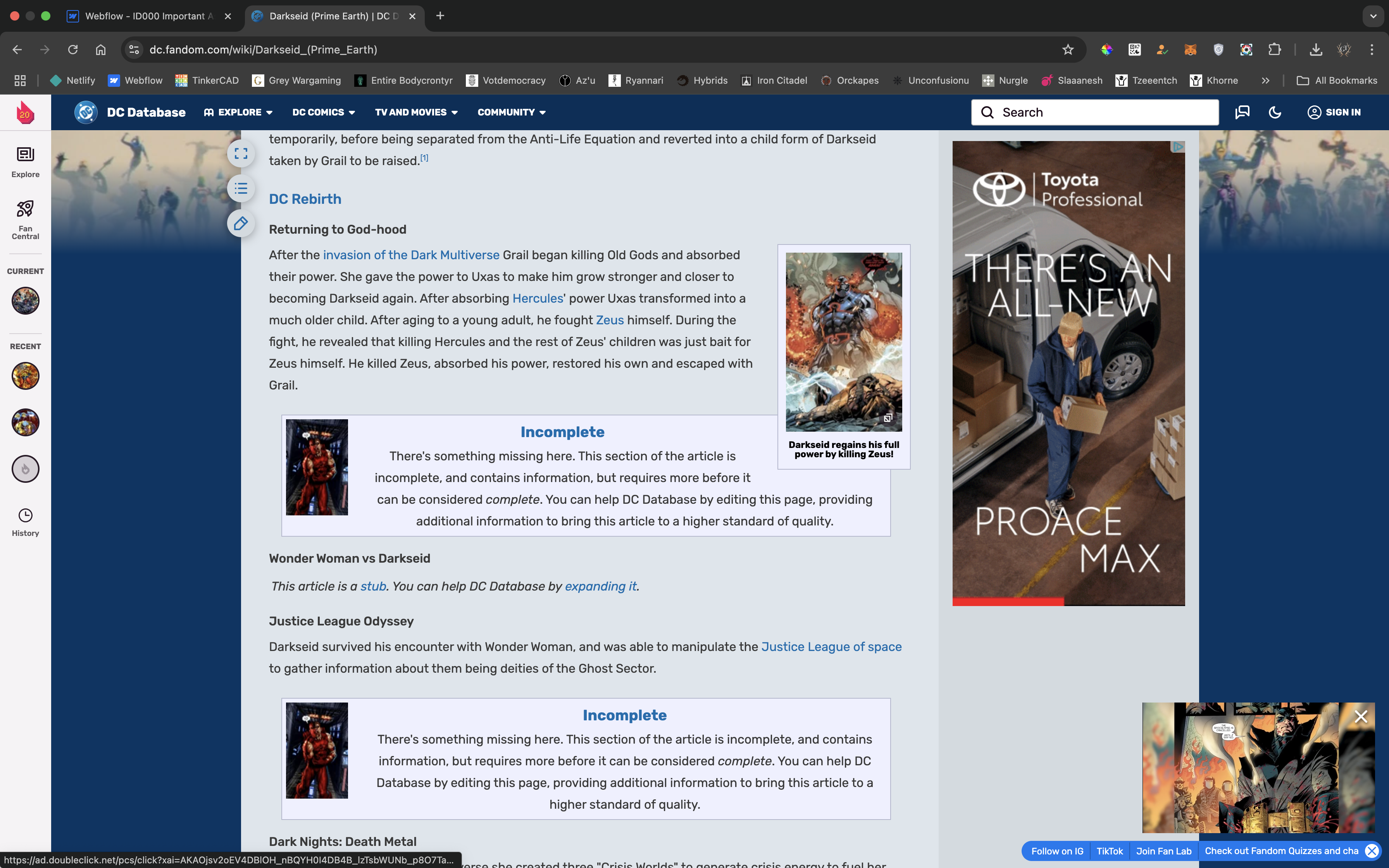Click the SIGN IN button
This screenshot has width=1389, height=868.
(x=1334, y=112)
